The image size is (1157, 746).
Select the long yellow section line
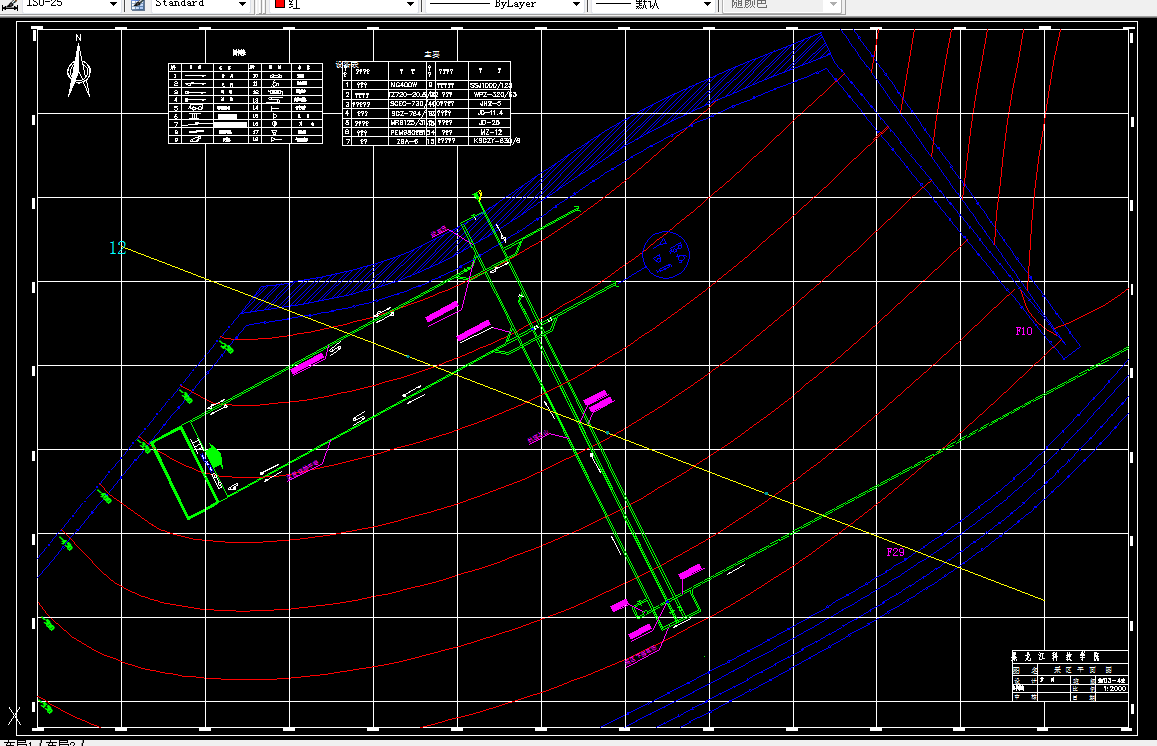tap(584, 425)
